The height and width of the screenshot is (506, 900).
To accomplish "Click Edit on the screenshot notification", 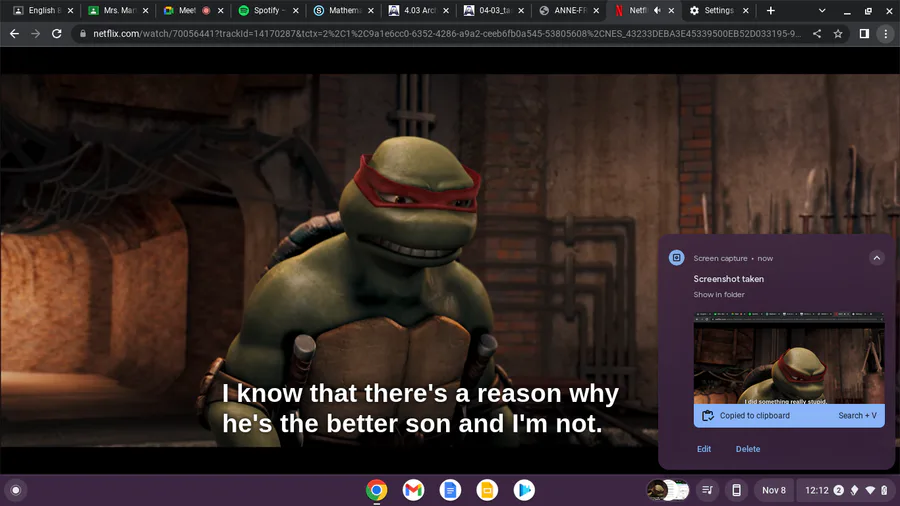I will click(704, 449).
